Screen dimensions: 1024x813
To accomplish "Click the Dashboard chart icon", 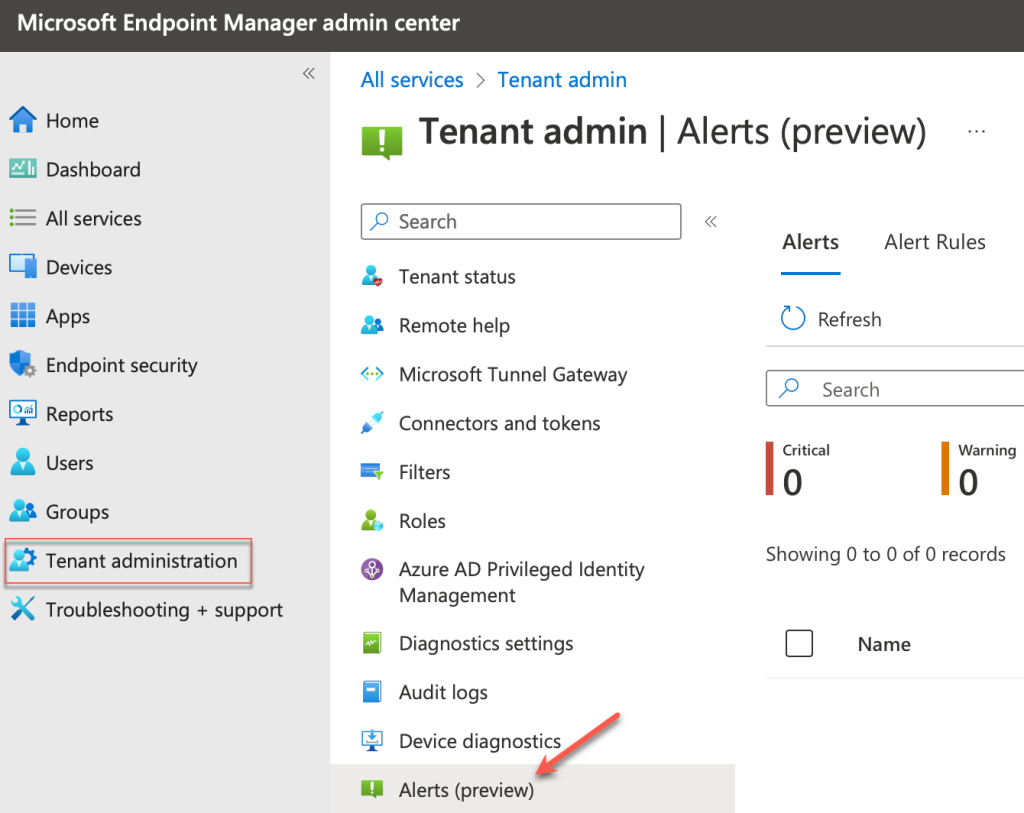I will pyautogui.click(x=23, y=169).
